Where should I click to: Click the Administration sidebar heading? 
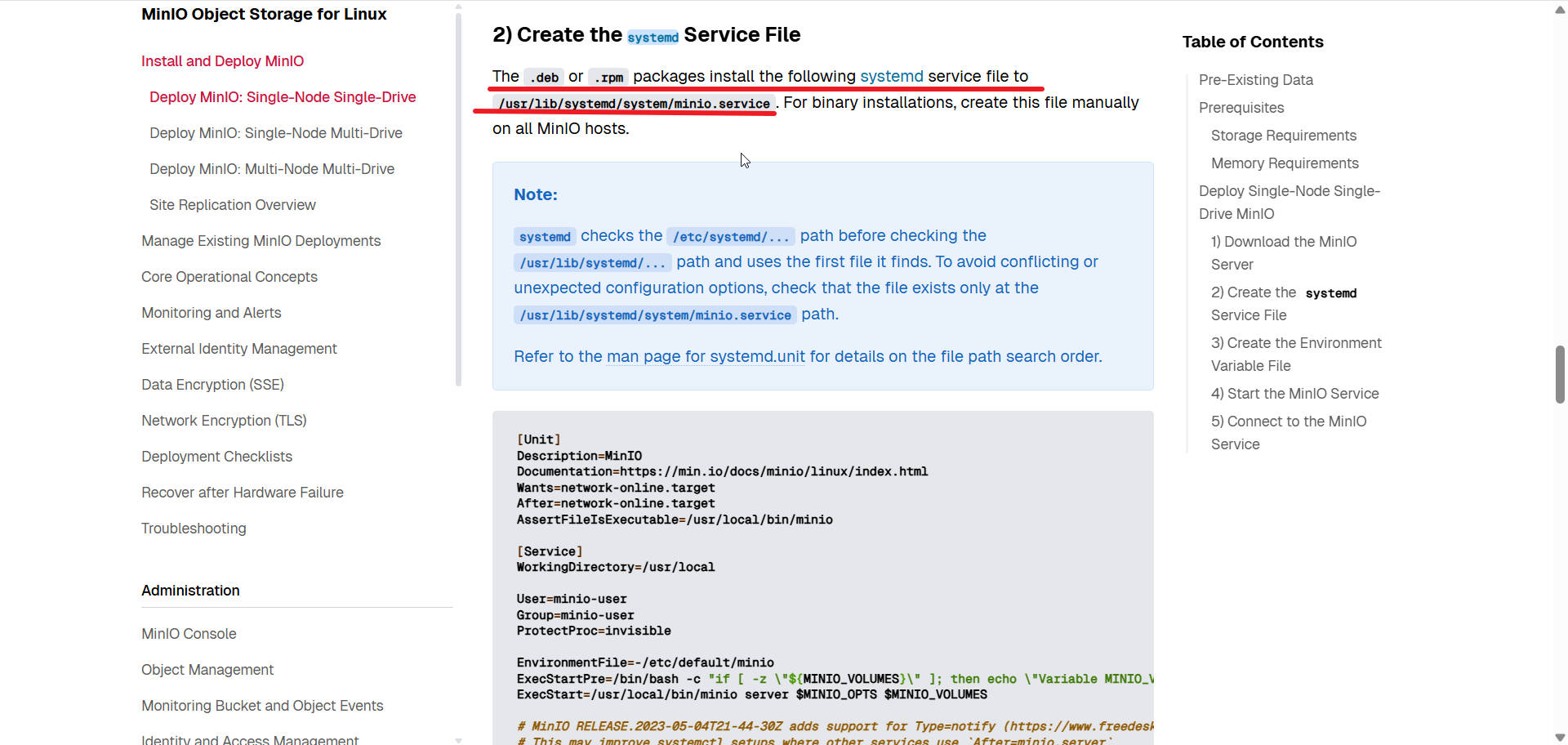(x=190, y=591)
